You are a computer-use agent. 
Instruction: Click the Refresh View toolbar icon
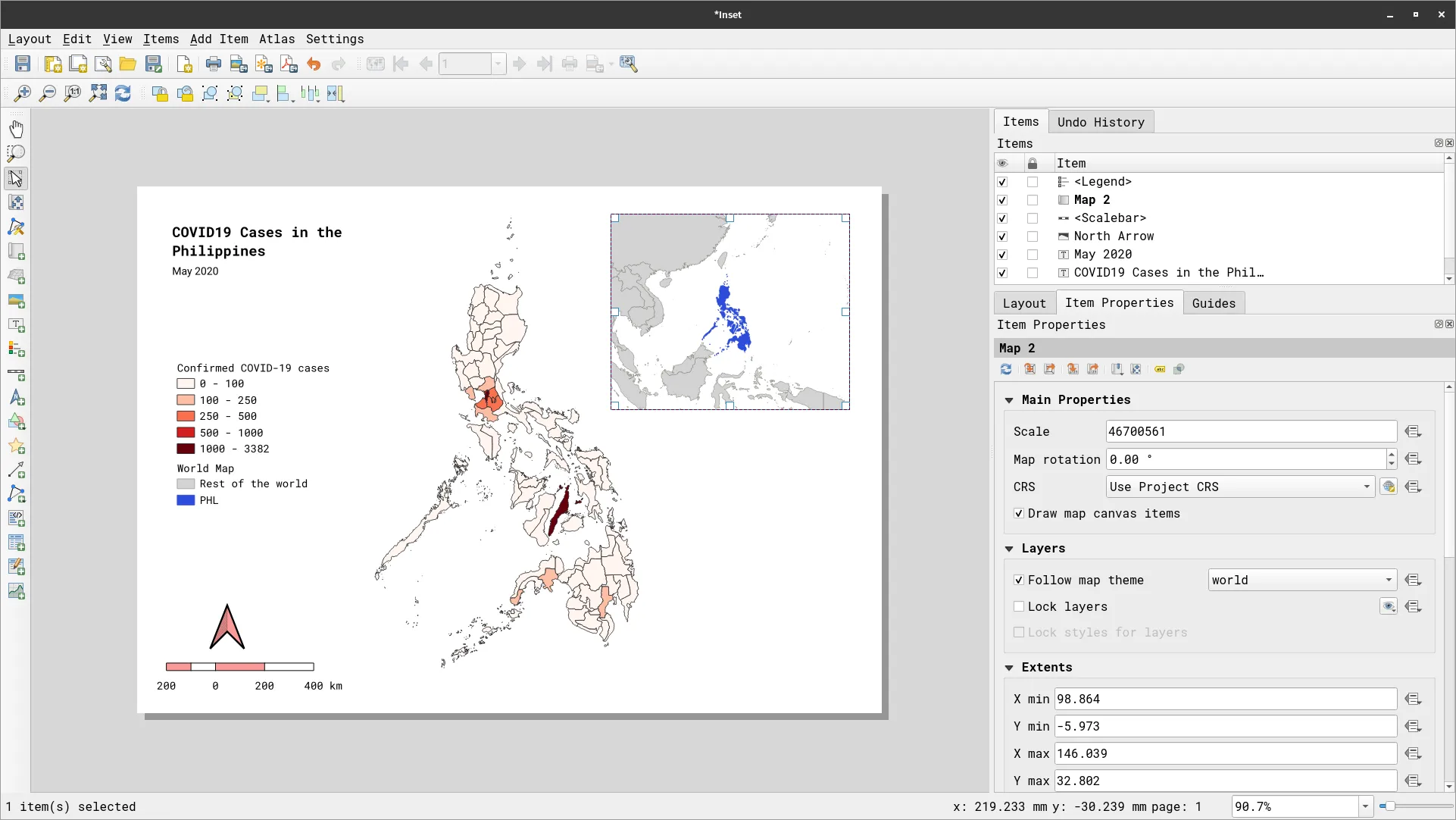[123, 93]
